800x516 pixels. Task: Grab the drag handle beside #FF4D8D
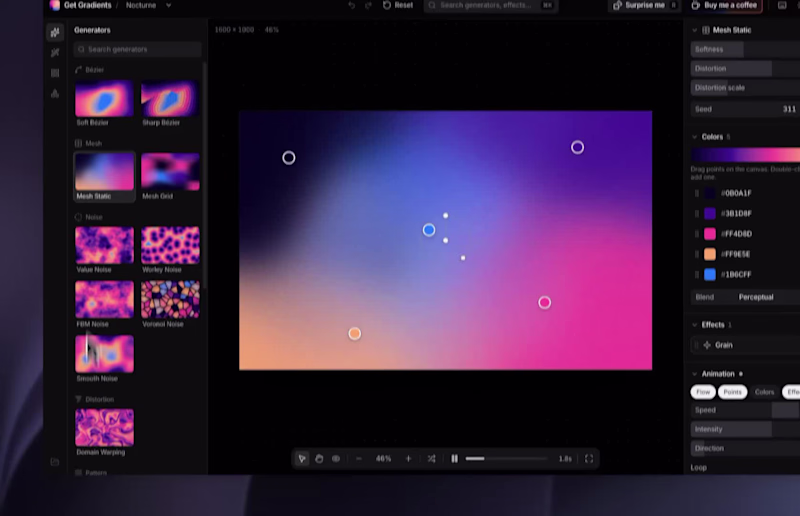tap(697, 234)
